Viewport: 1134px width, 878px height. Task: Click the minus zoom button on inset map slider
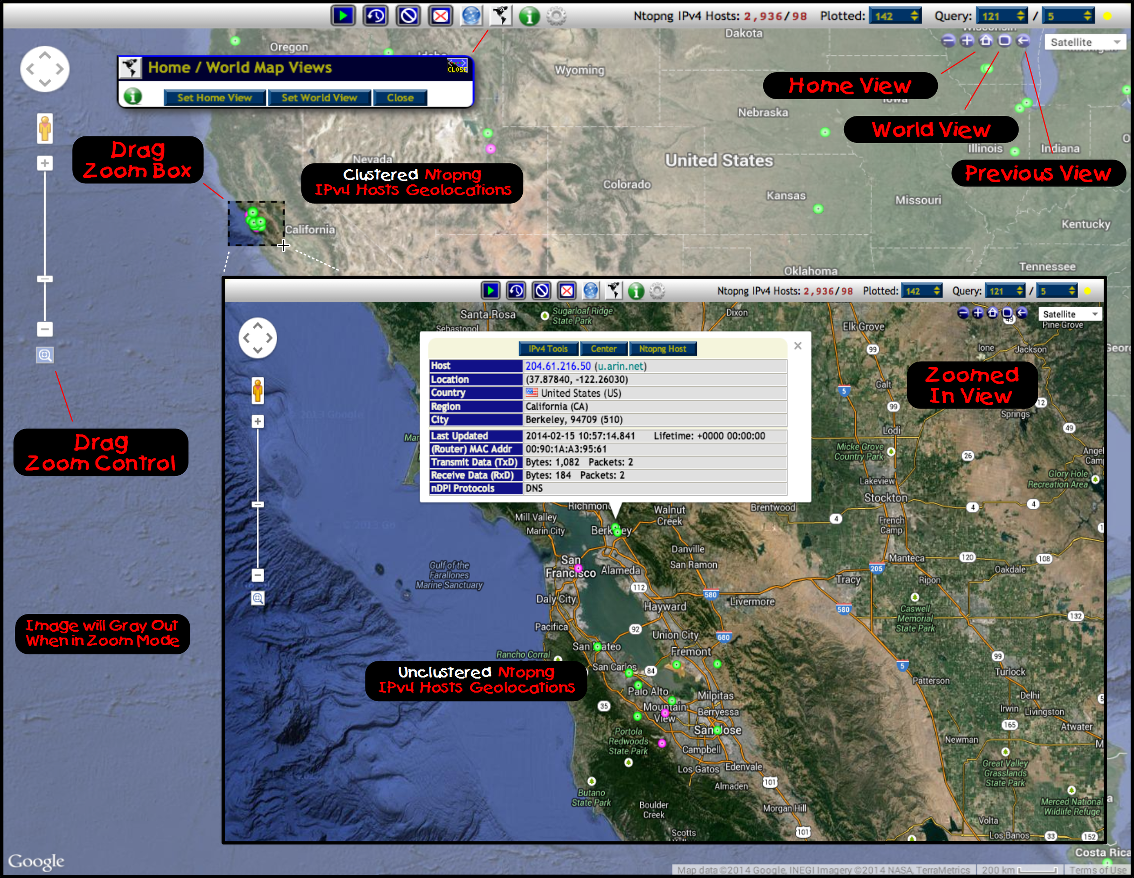(257, 575)
